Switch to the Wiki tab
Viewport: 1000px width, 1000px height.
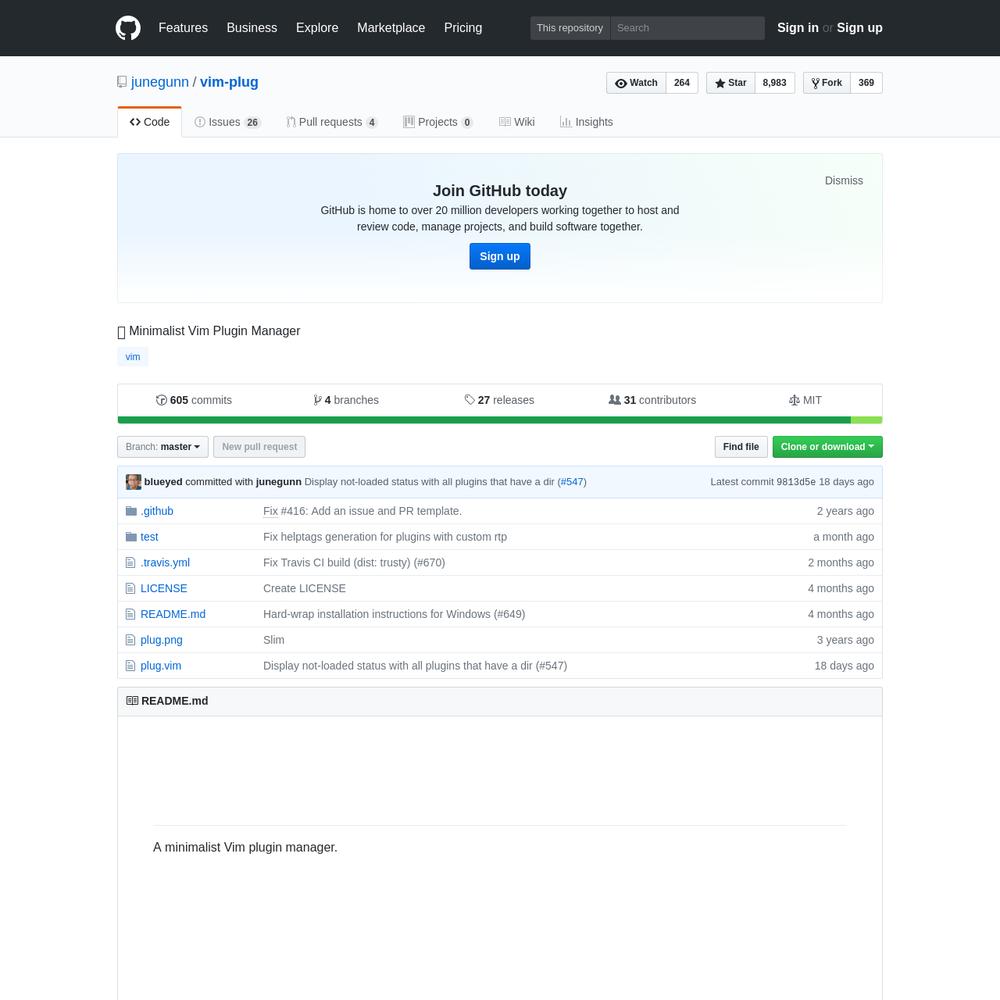517,122
